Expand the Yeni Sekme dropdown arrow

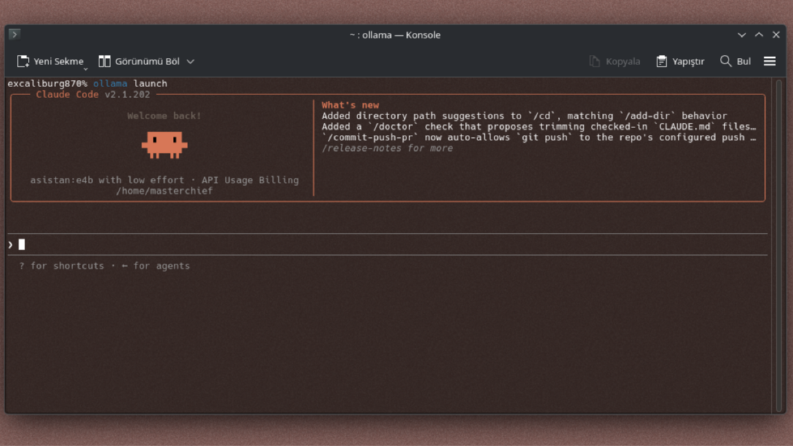85,68
